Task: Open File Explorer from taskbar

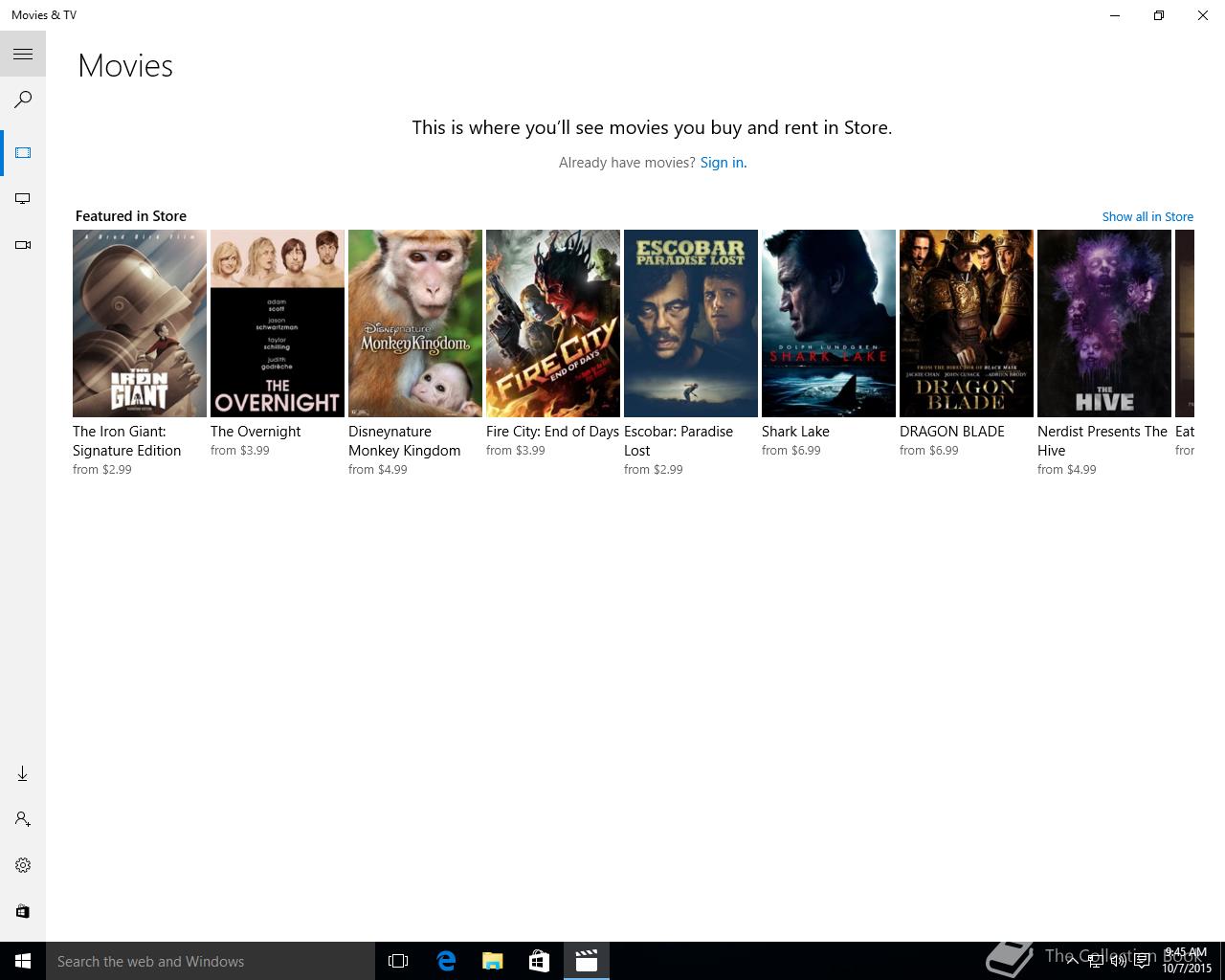Action: point(493,961)
